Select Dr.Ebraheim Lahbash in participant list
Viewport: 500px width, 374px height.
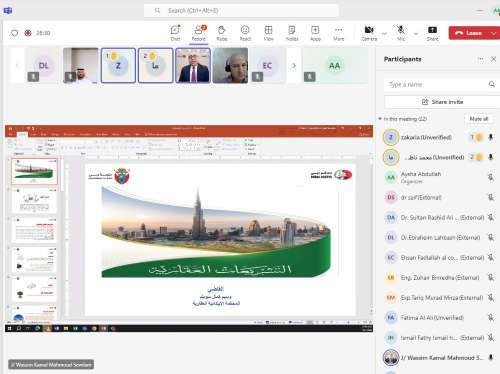point(439,237)
